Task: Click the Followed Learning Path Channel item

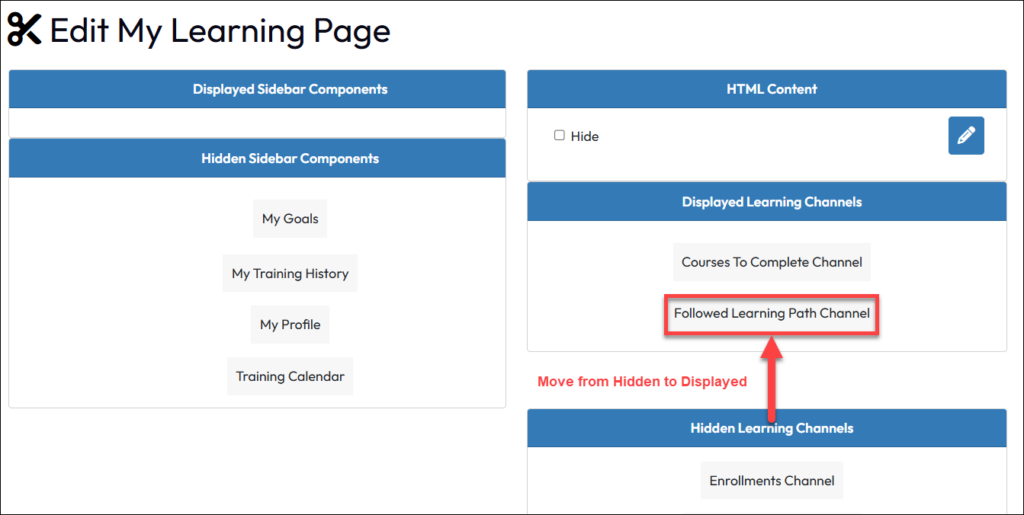Action: point(771,314)
